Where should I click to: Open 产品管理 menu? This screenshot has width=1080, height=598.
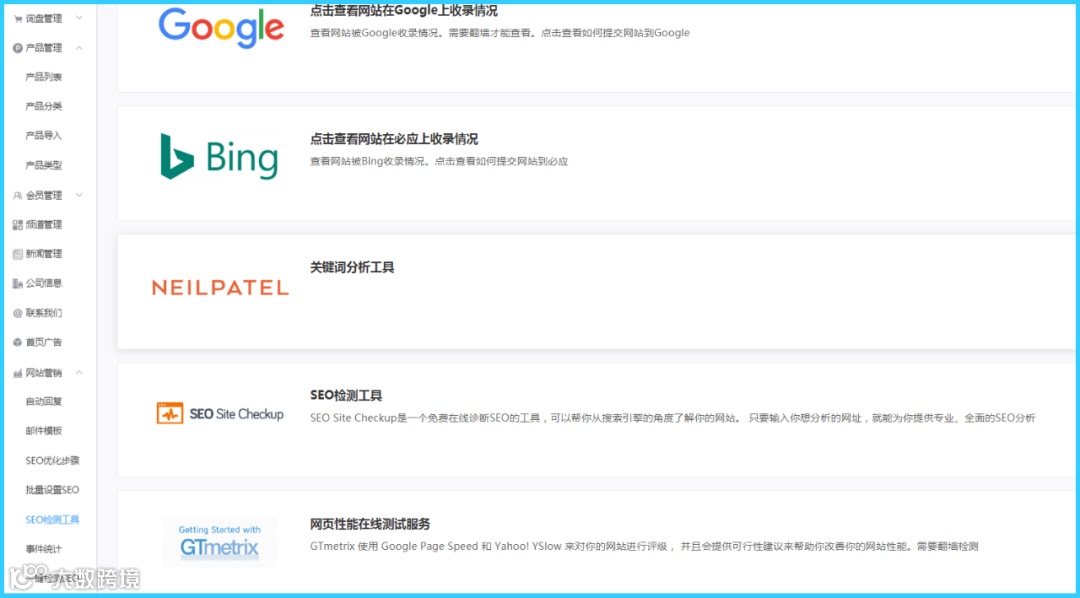[44, 48]
